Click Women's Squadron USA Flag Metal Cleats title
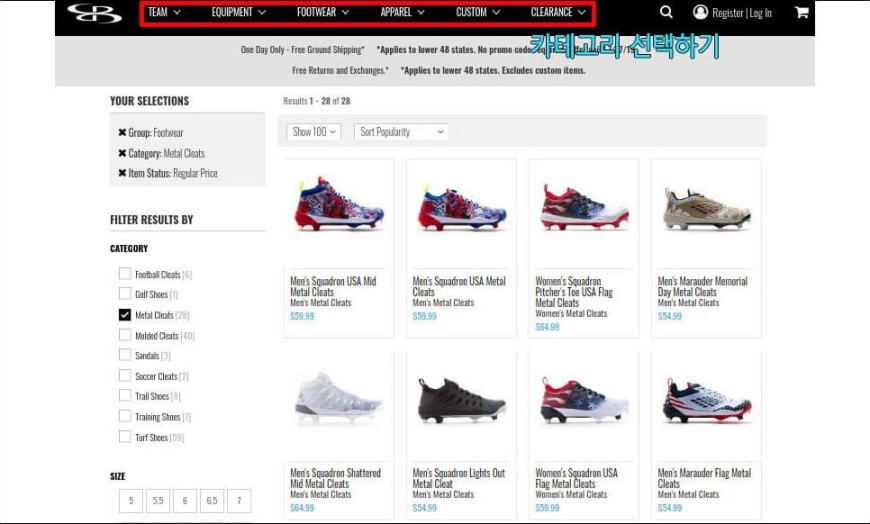Image resolution: width=870 pixels, height=524 pixels. 576,478
